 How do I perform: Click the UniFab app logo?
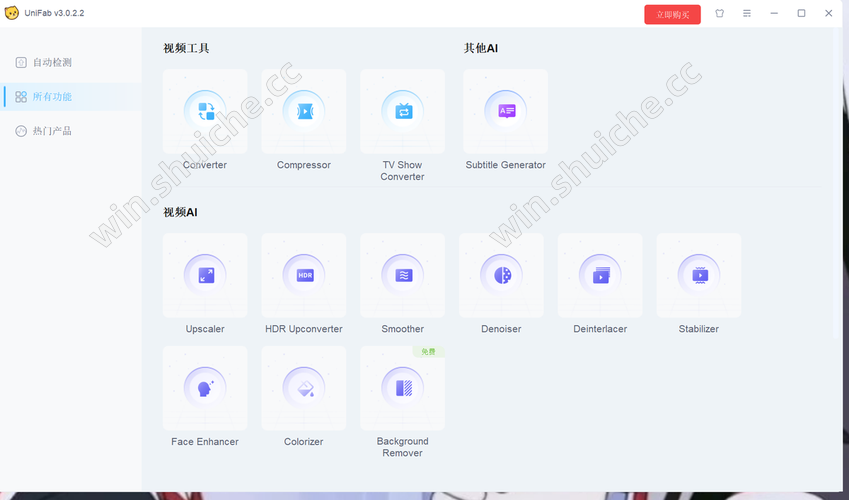click(11, 13)
